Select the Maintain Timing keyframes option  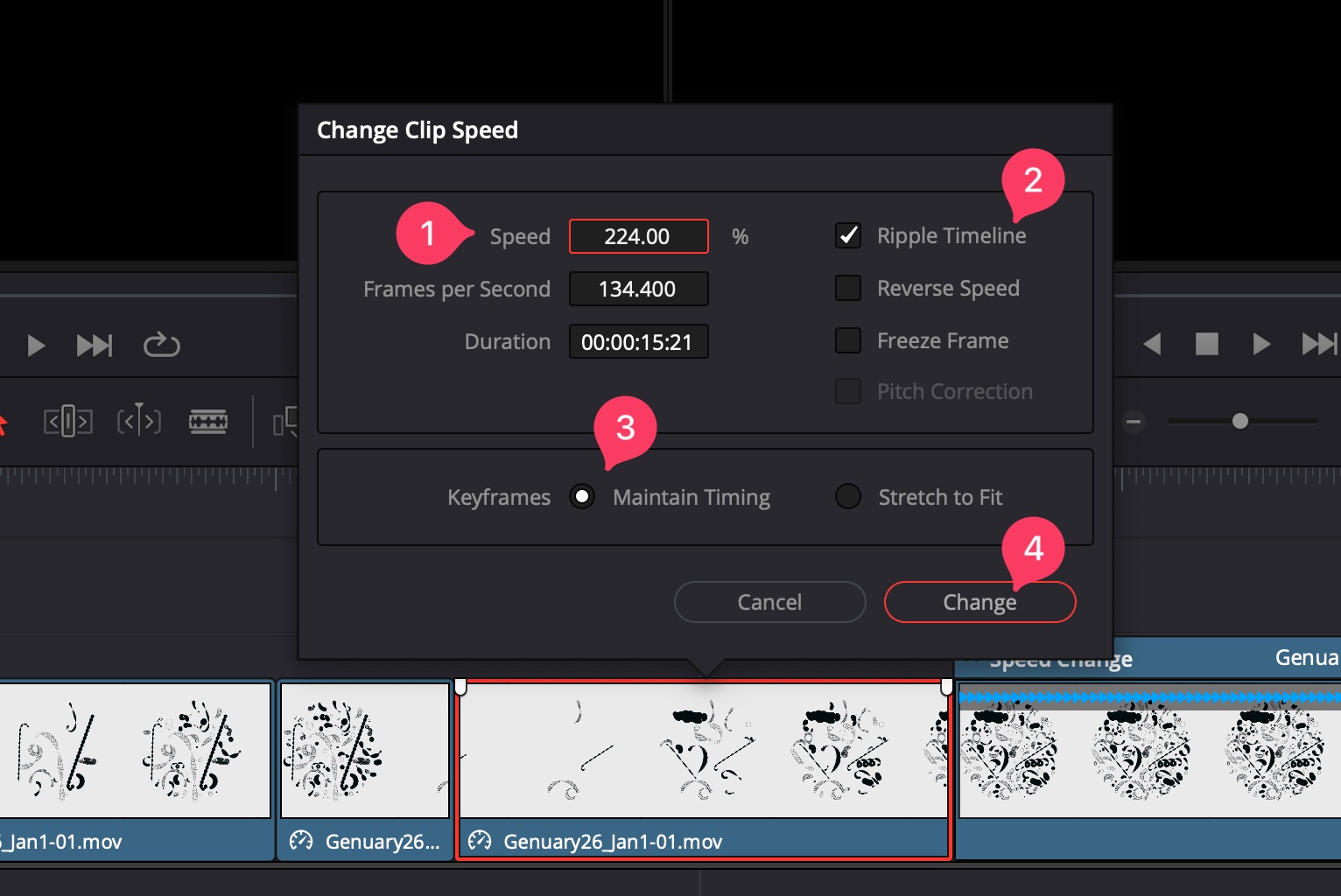(x=582, y=497)
